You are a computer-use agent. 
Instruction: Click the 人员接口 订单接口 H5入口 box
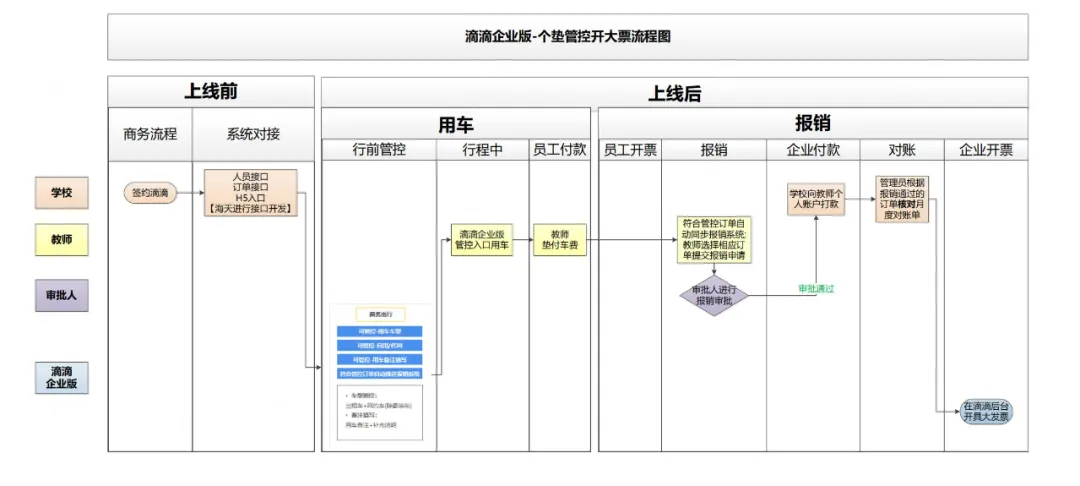point(251,193)
